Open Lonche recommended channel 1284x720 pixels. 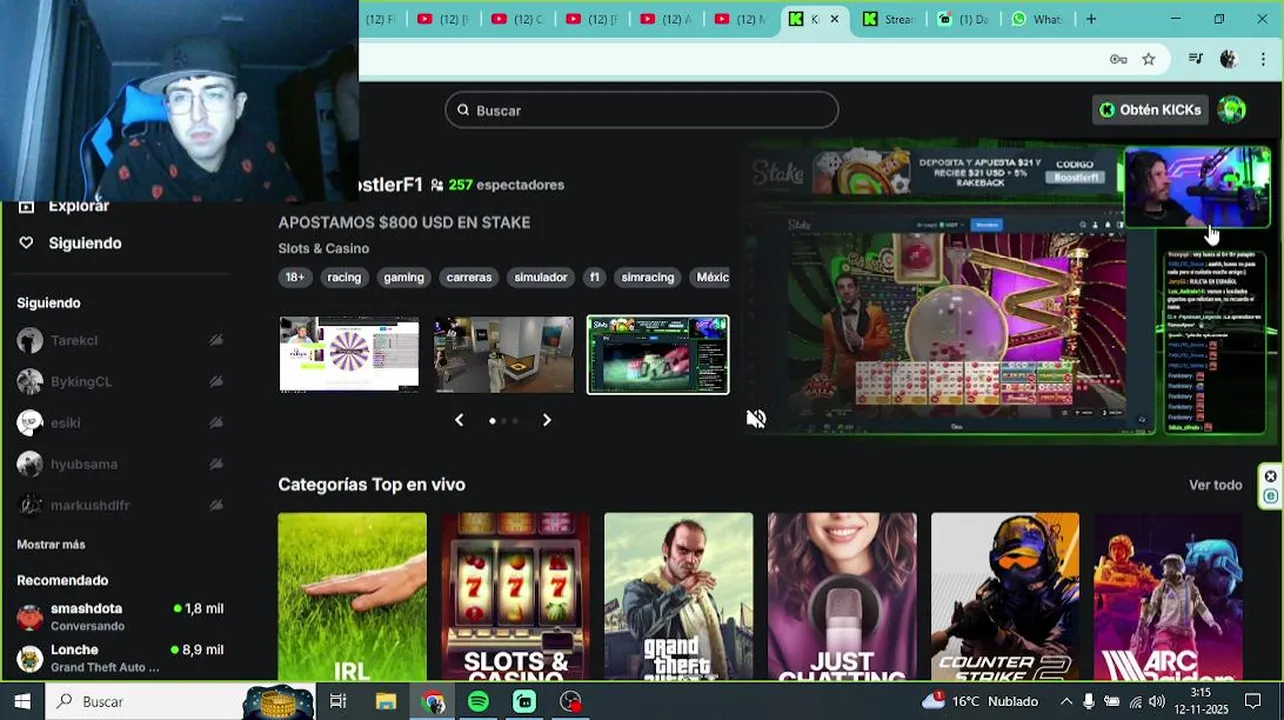(x=120, y=657)
